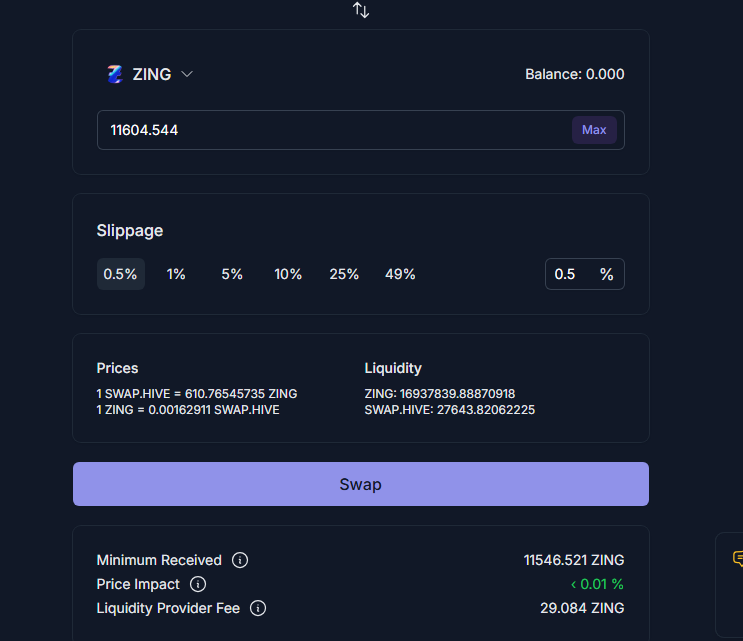Viewport: 743px width, 641px height.
Task: Click the ZING token name label
Action: [x=152, y=74]
